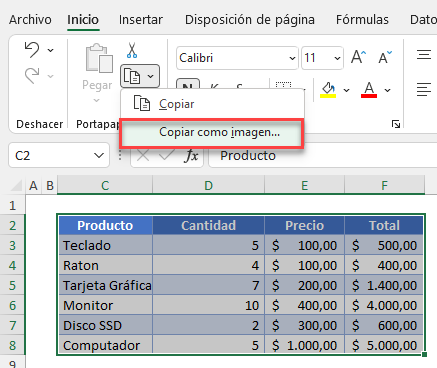Select column D header

pos(209,185)
